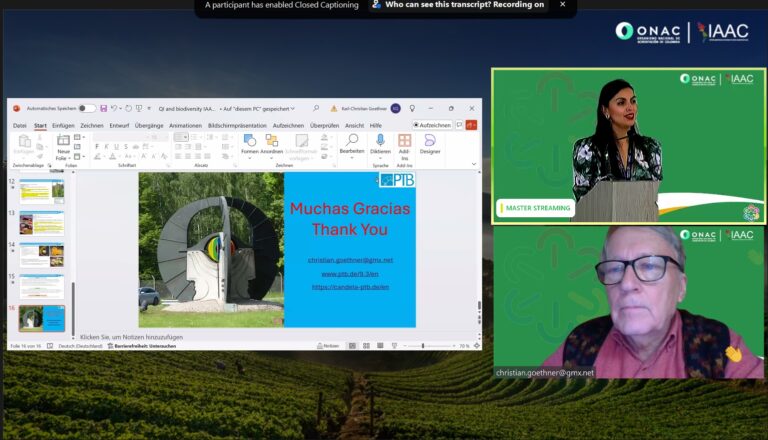This screenshot has height=440, width=768.
Task: Open the Einfügen paste dropdown arrow
Action: (24, 153)
